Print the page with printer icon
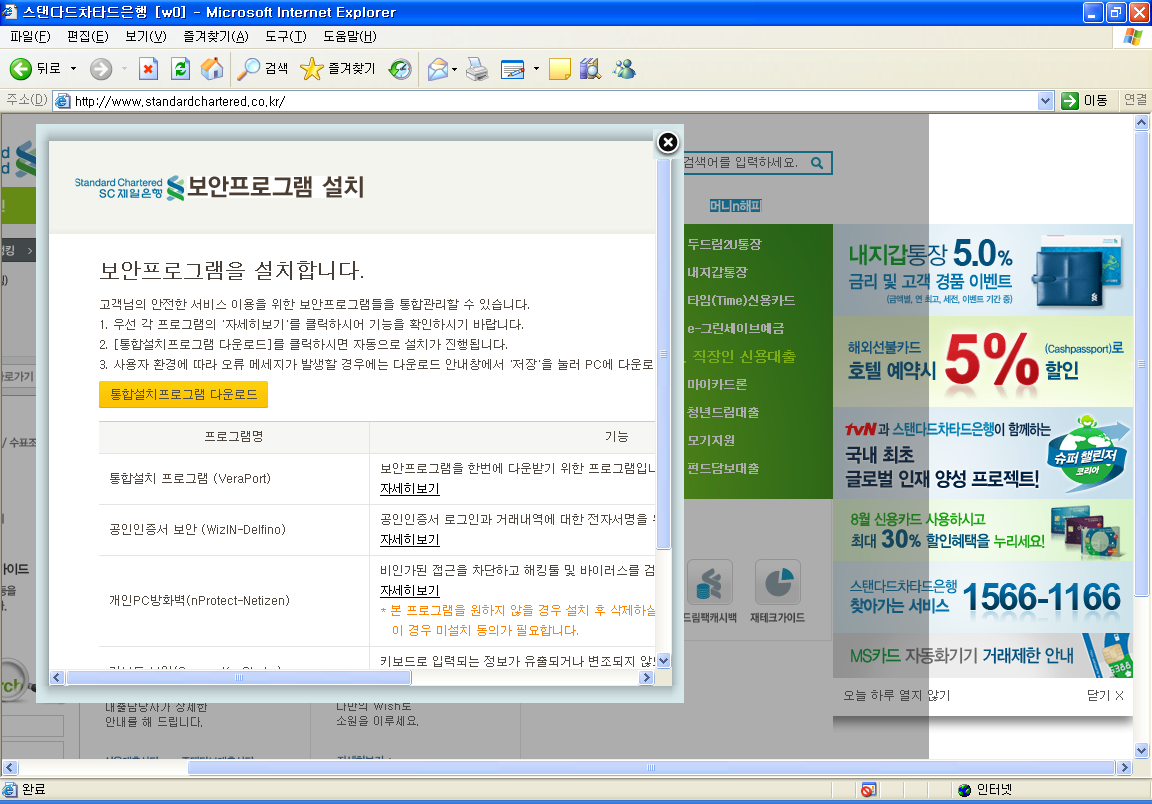 pyautogui.click(x=477, y=69)
